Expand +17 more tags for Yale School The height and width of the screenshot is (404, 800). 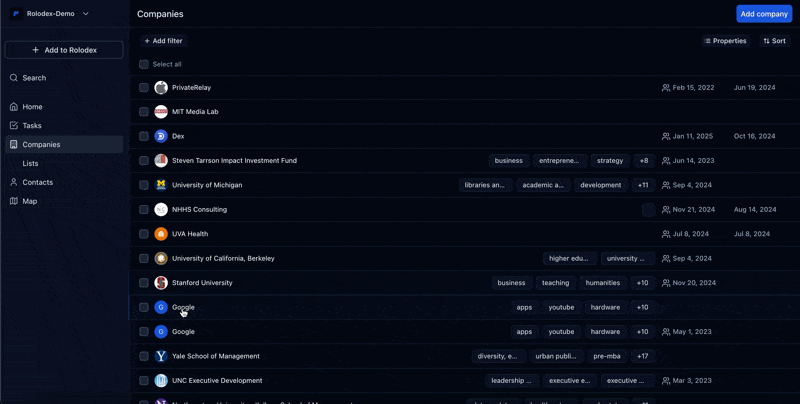[x=642, y=356]
